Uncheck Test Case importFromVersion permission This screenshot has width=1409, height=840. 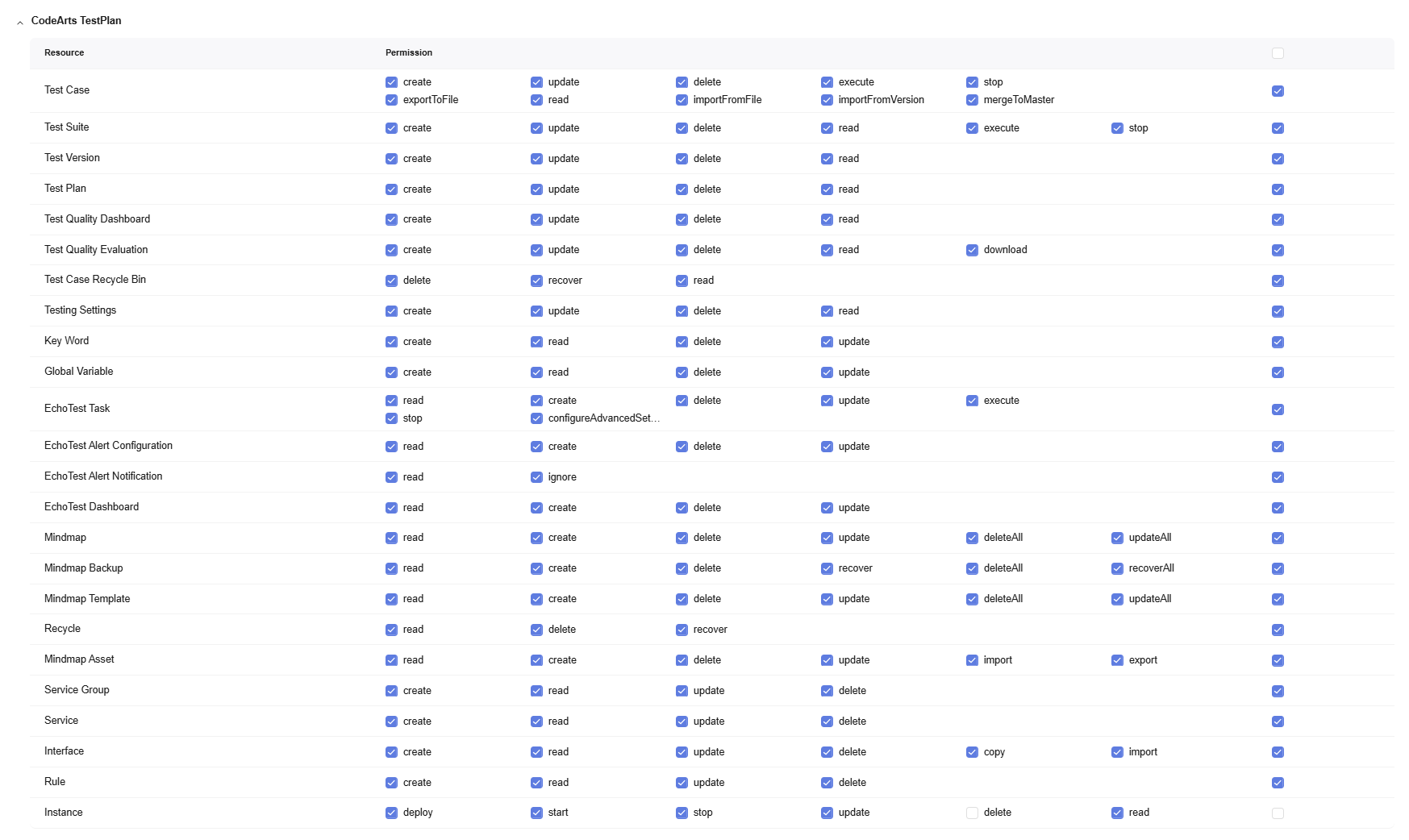[827, 100]
